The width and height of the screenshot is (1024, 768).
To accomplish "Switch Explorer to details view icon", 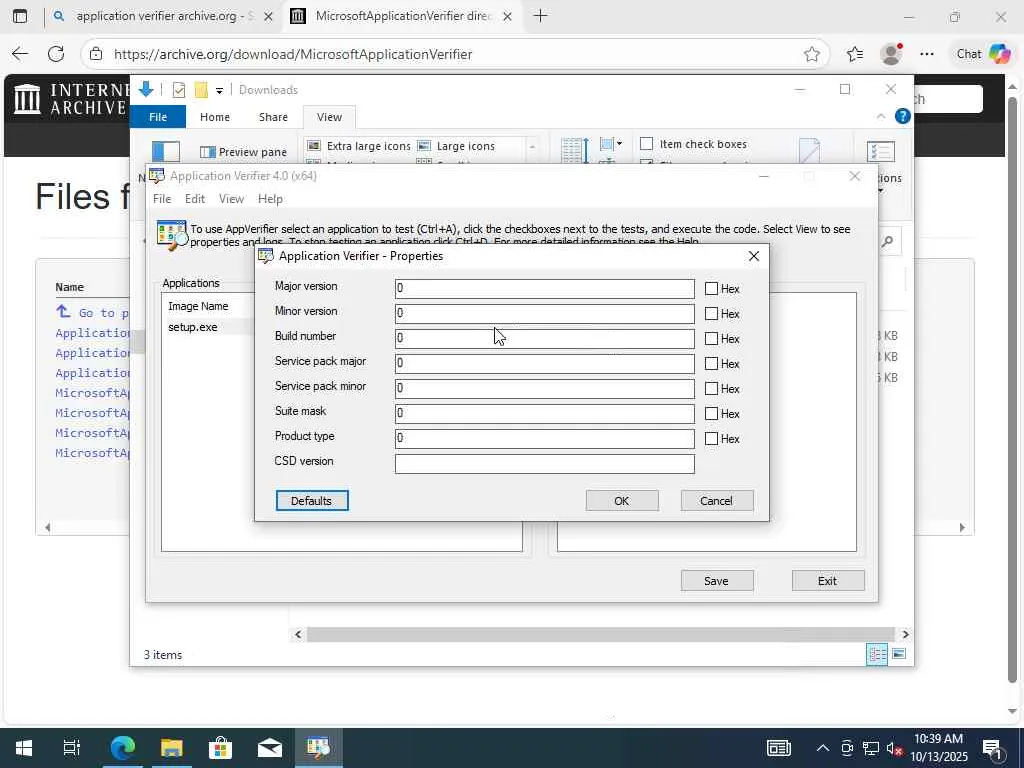I will click(x=877, y=654).
